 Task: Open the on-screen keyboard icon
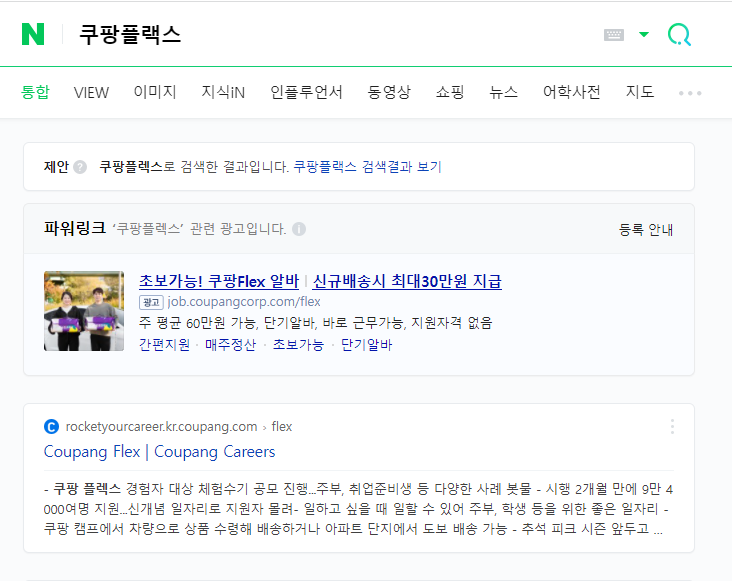(614, 35)
